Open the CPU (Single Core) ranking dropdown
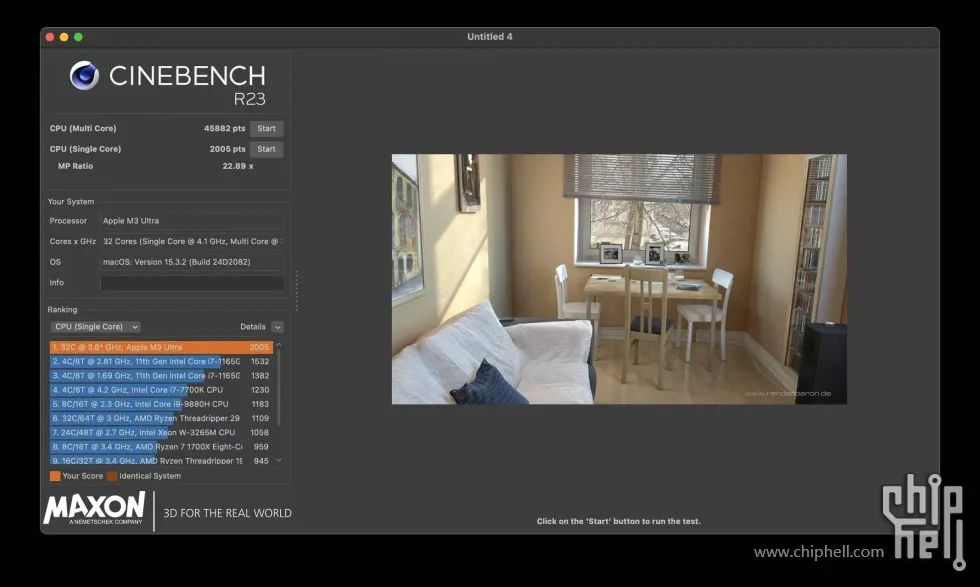The image size is (980, 587). point(96,327)
